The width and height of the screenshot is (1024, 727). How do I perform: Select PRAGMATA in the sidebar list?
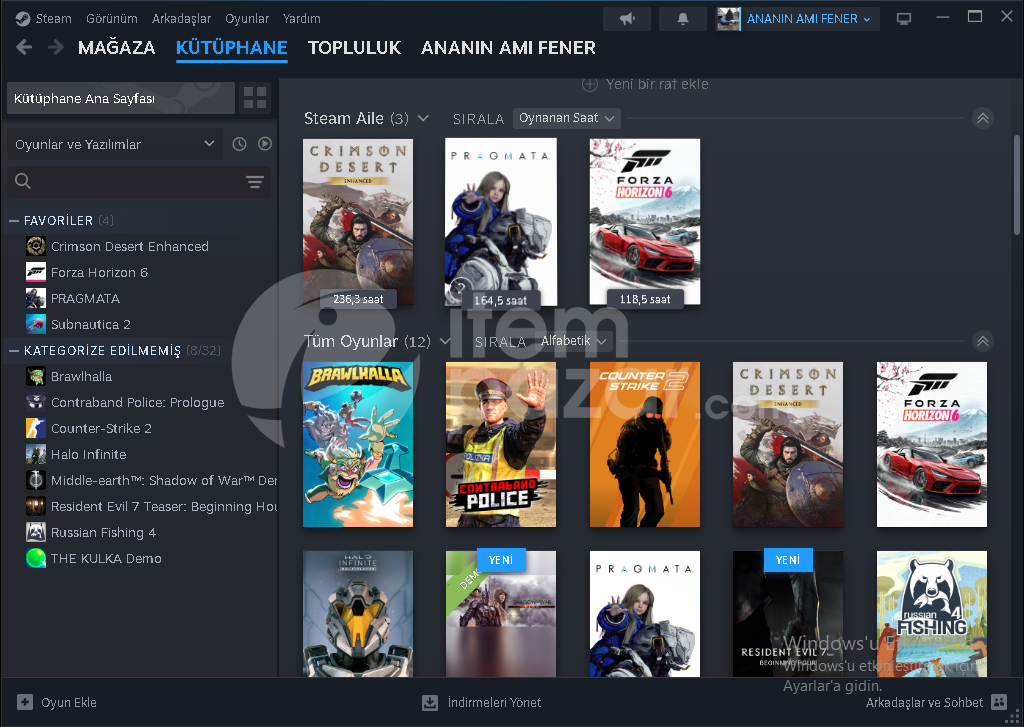click(x=86, y=299)
